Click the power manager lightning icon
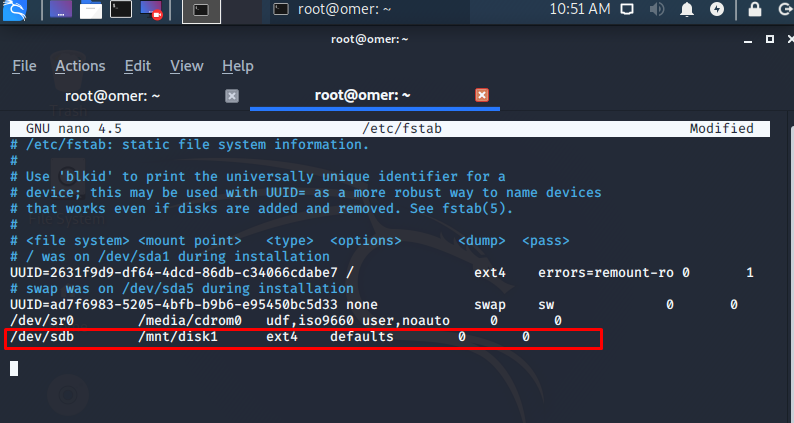Screen dimensions: 794x423 (x=717, y=9)
